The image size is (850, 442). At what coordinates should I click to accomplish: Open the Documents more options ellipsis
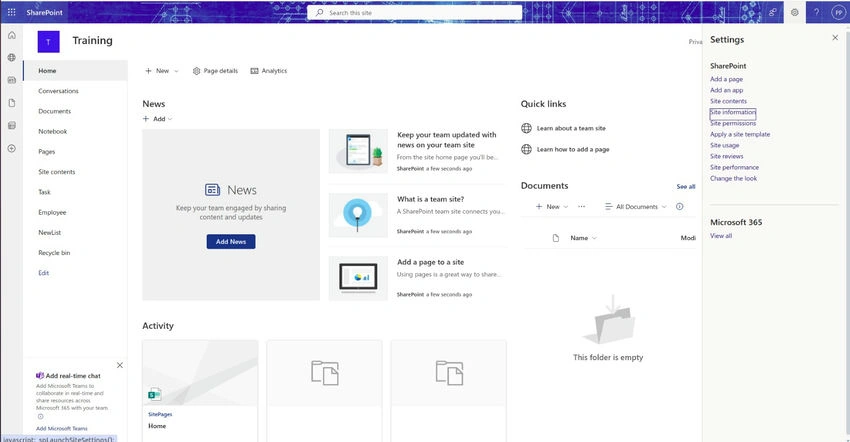click(x=582, y=206)
